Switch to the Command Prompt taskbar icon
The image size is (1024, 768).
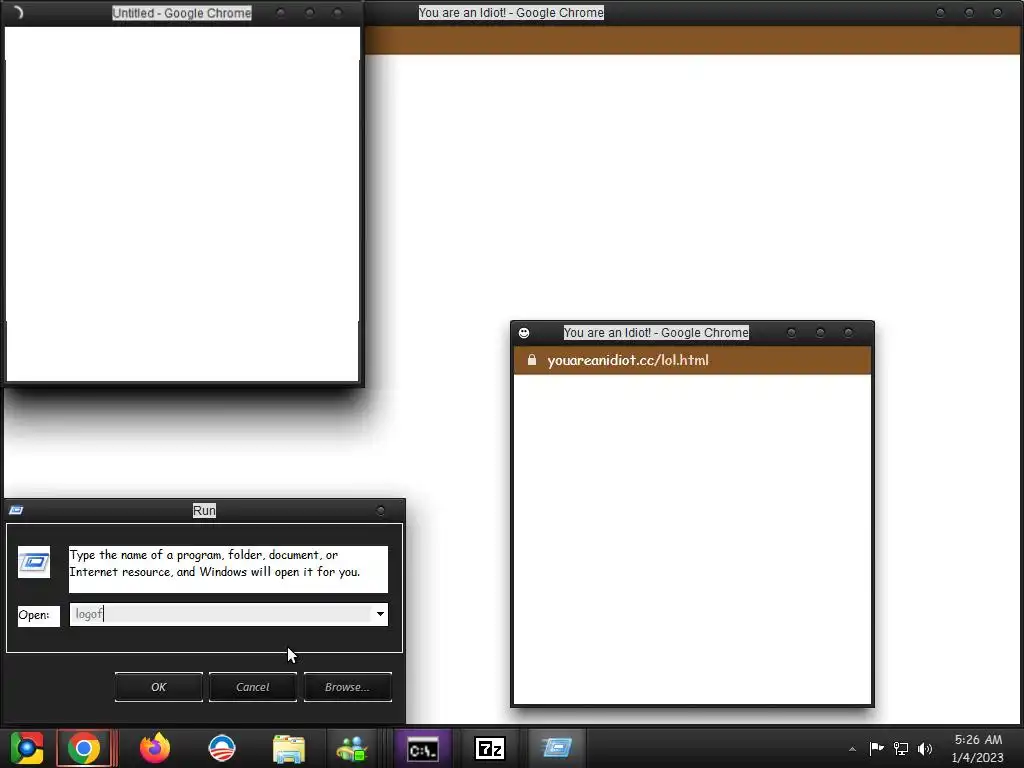click(423, 748)
